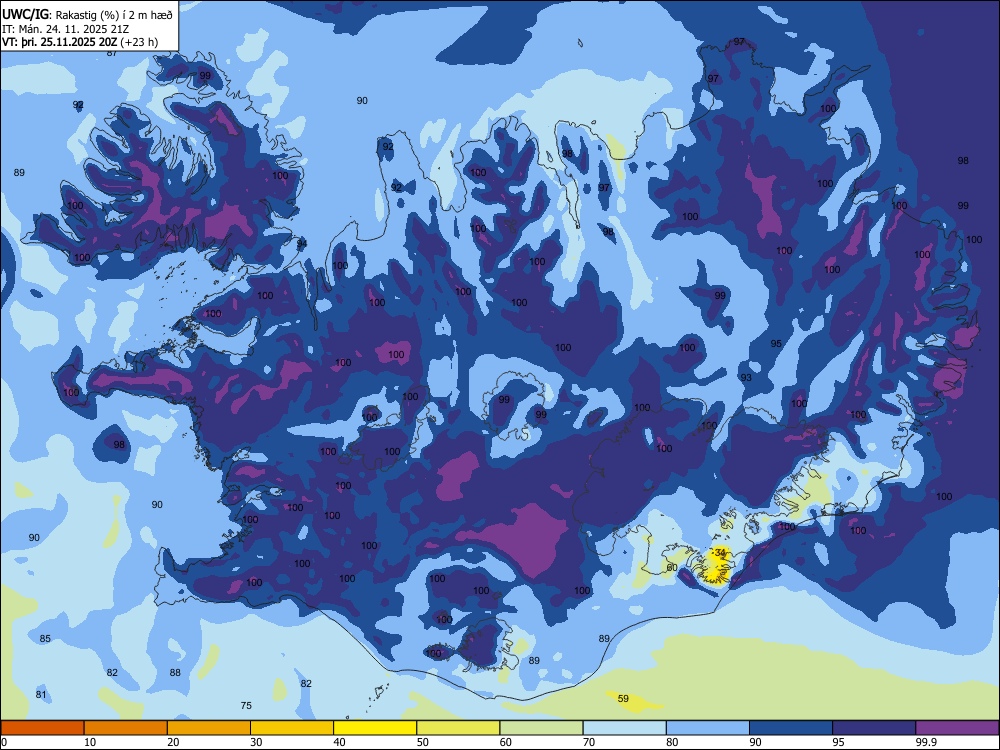The image size is (1000, 750).
Task: Select the '70' tick label on the color scale
Action: tap(589, 742)
